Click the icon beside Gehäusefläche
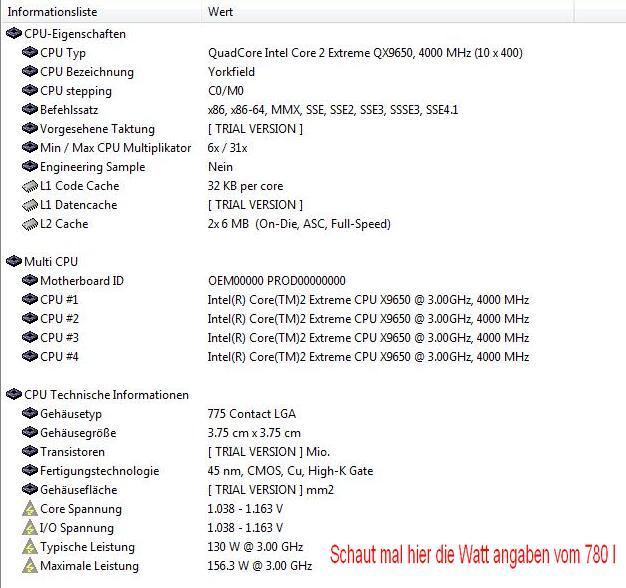This screenshot has height=588, width=626. tap(30, 489)
